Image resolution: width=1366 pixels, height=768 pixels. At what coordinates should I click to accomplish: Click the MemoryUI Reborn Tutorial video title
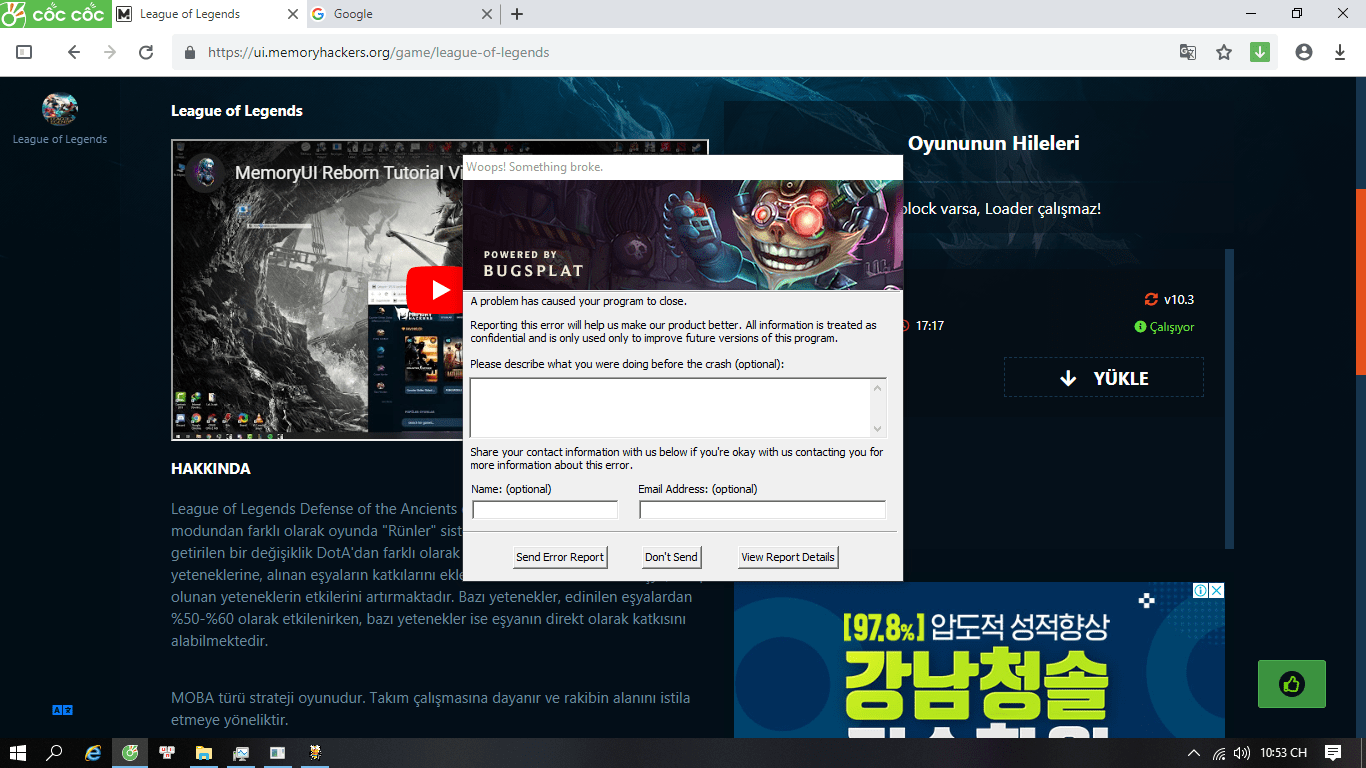(x=347, y=173)
